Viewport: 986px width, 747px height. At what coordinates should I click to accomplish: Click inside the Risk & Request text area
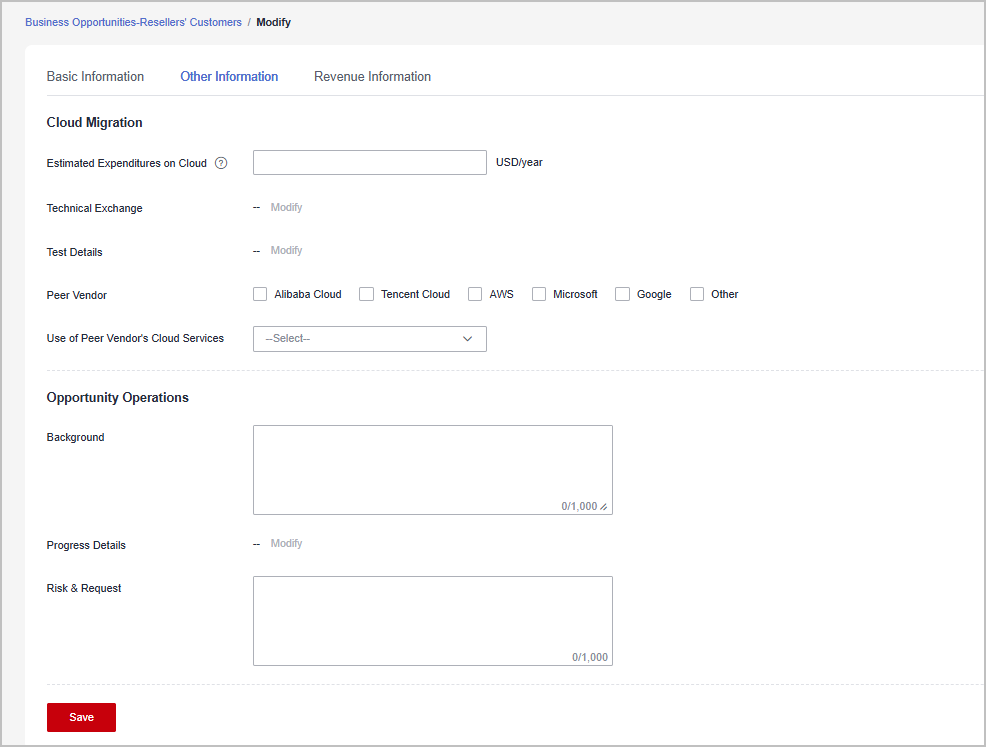click(432, 615)
